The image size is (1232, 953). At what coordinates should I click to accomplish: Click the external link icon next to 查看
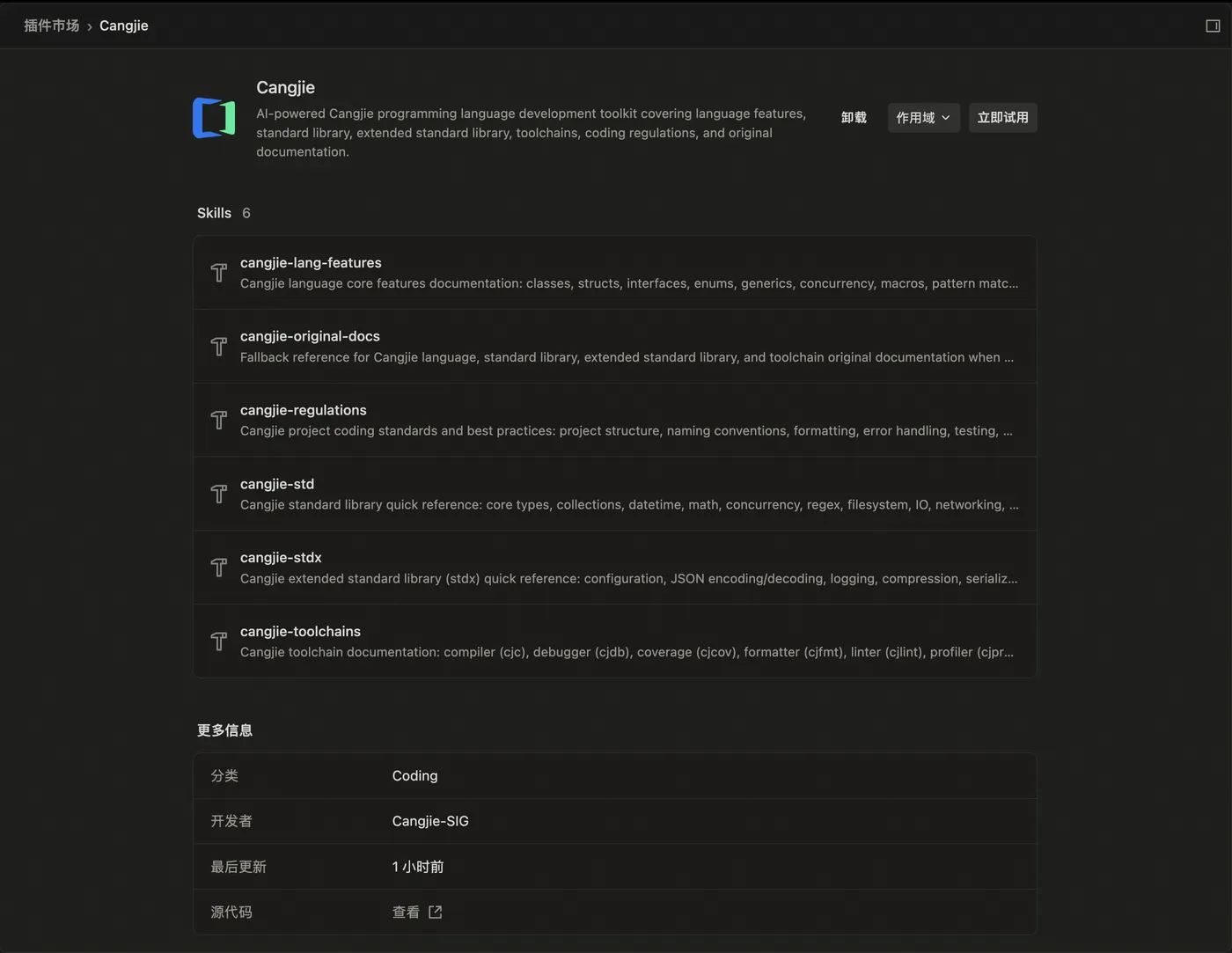click(435, 912)
